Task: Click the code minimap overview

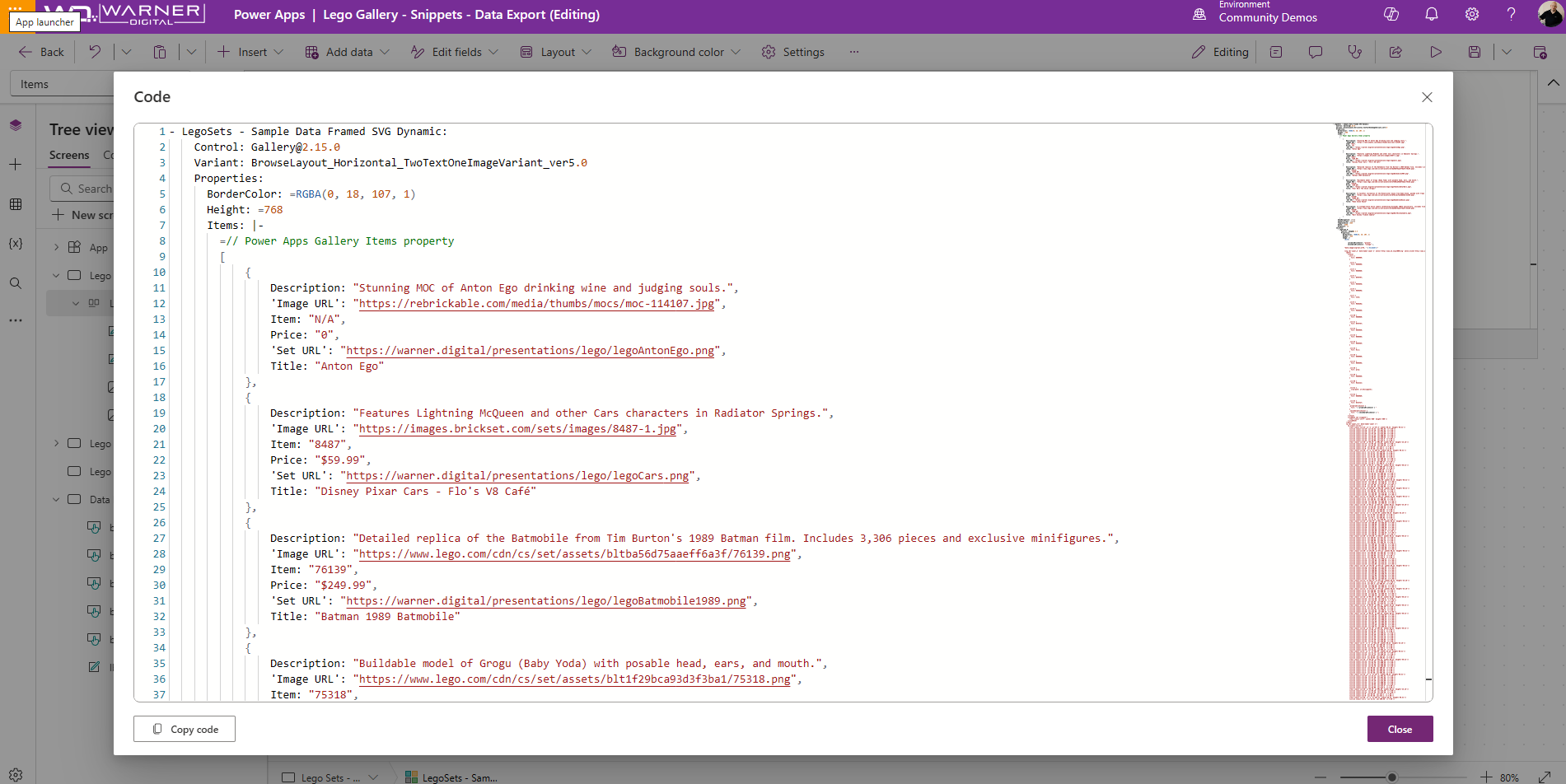Action: pyautogui.click(x=1381, y=412)
